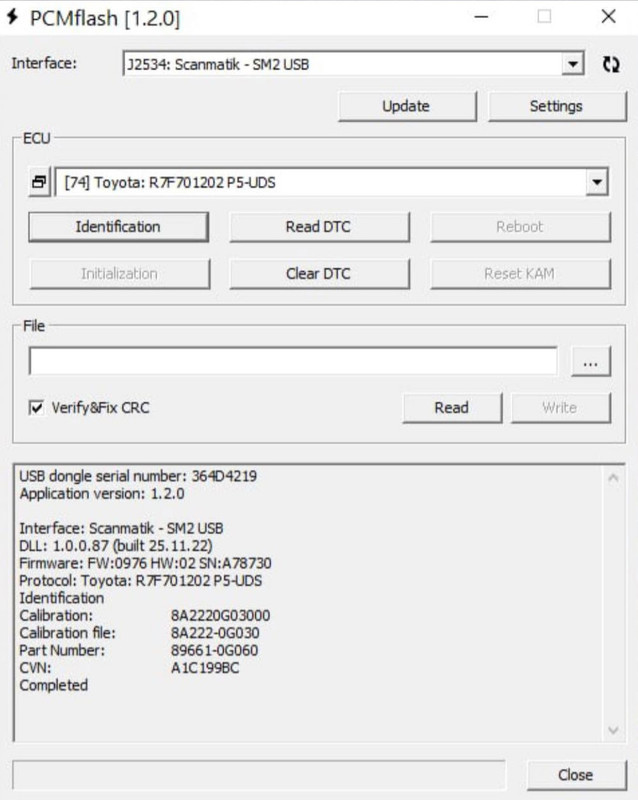
Task: Click the Close button at the bottom
Action: pos(576,775)
